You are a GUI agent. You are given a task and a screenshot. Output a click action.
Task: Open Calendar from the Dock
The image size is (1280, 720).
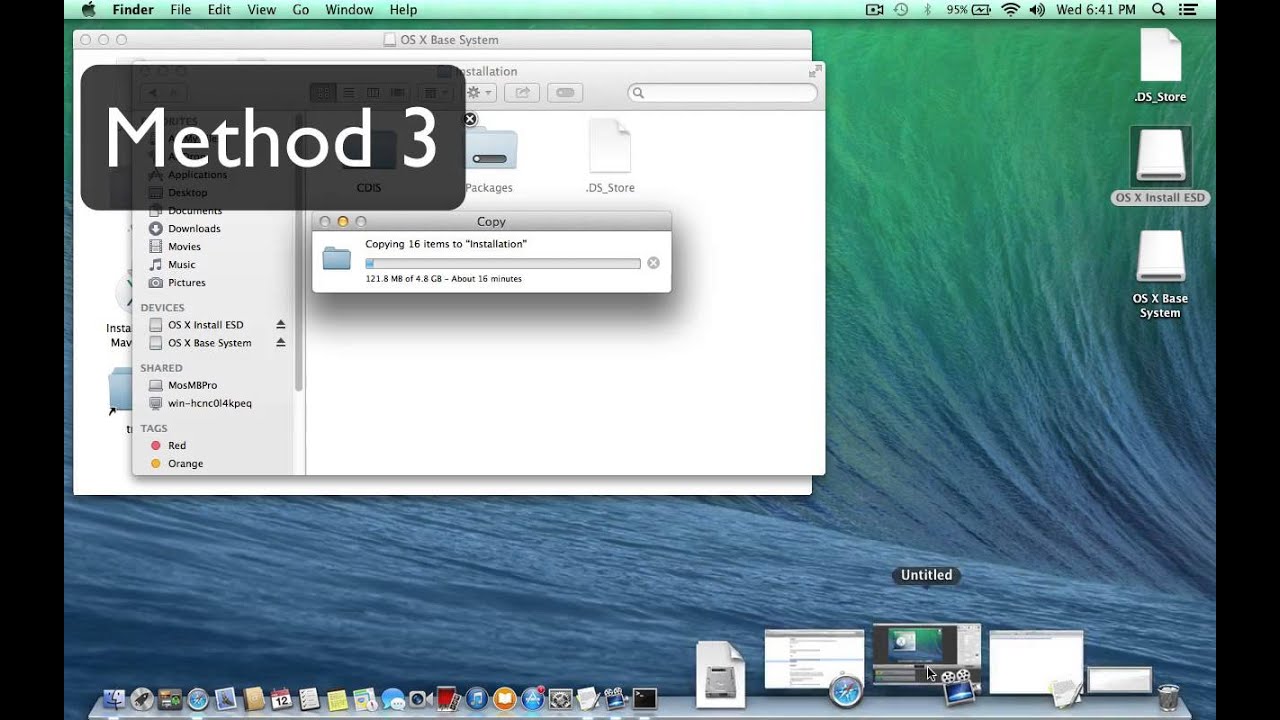click(281, 699)
